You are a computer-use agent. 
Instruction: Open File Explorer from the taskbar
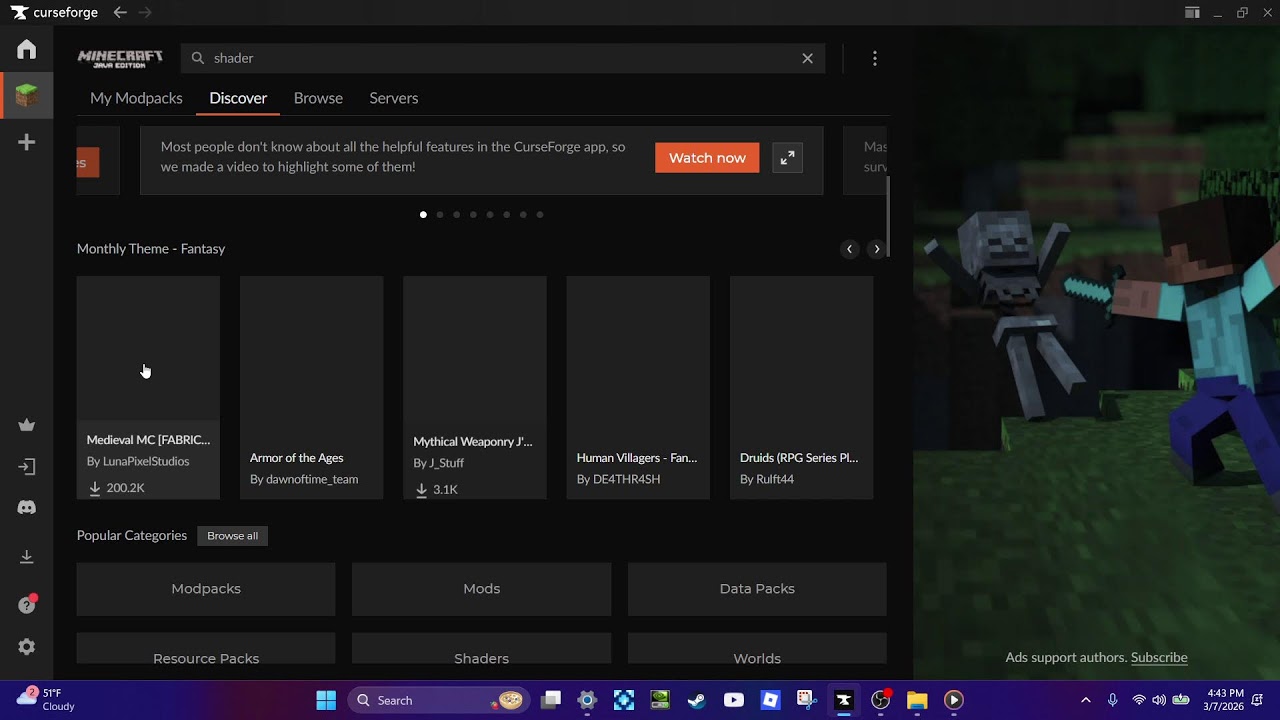point(917,700)
